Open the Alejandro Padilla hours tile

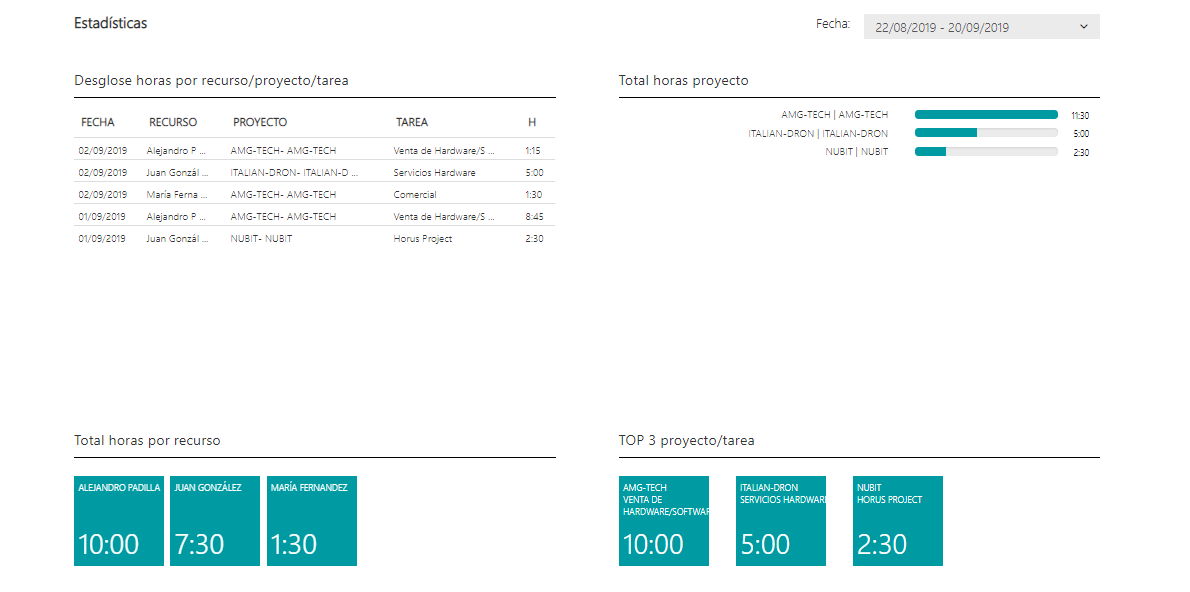[119, 521]
